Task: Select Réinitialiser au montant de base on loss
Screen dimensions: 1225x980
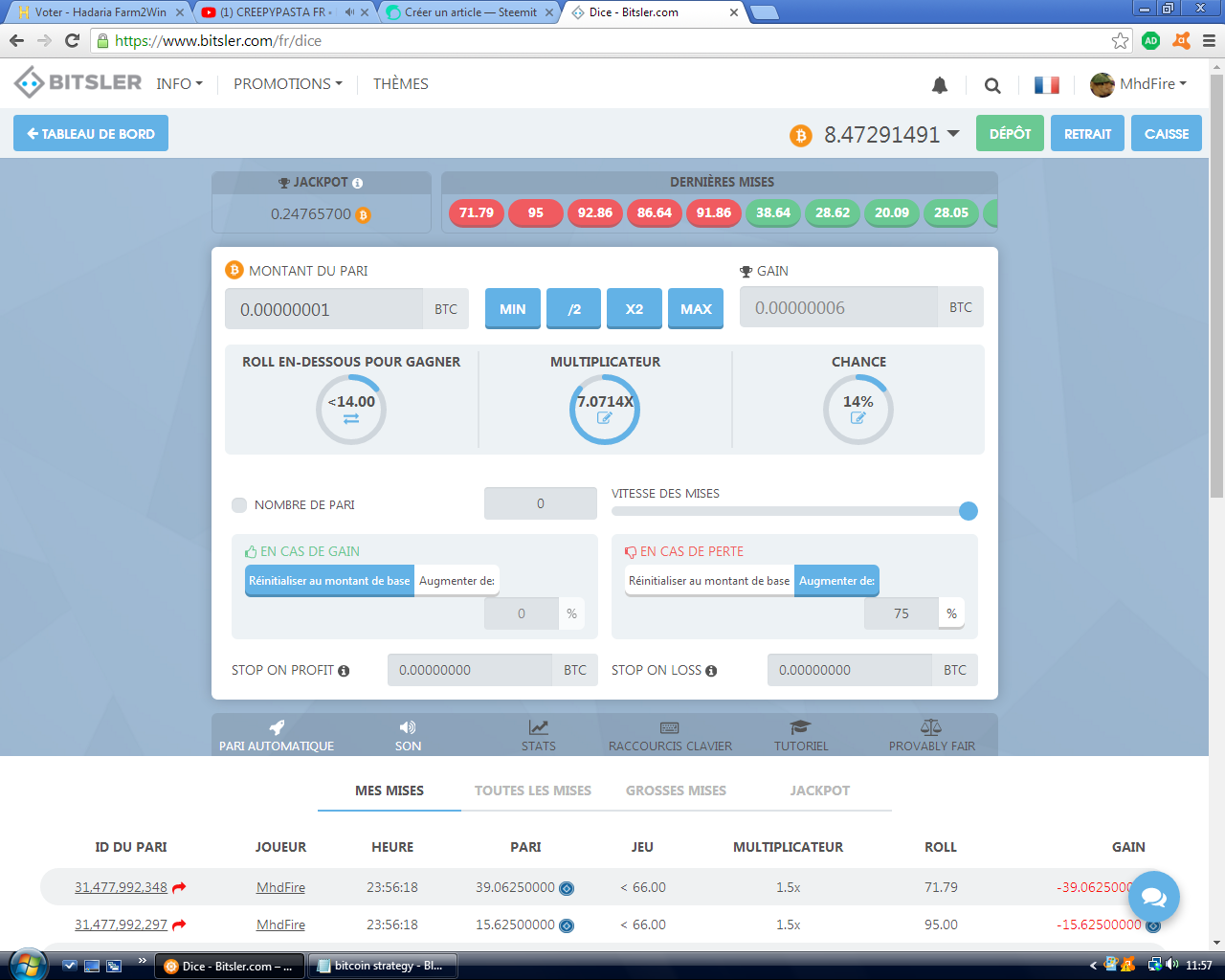Action: pyautogui.click(x=709, y=581)
